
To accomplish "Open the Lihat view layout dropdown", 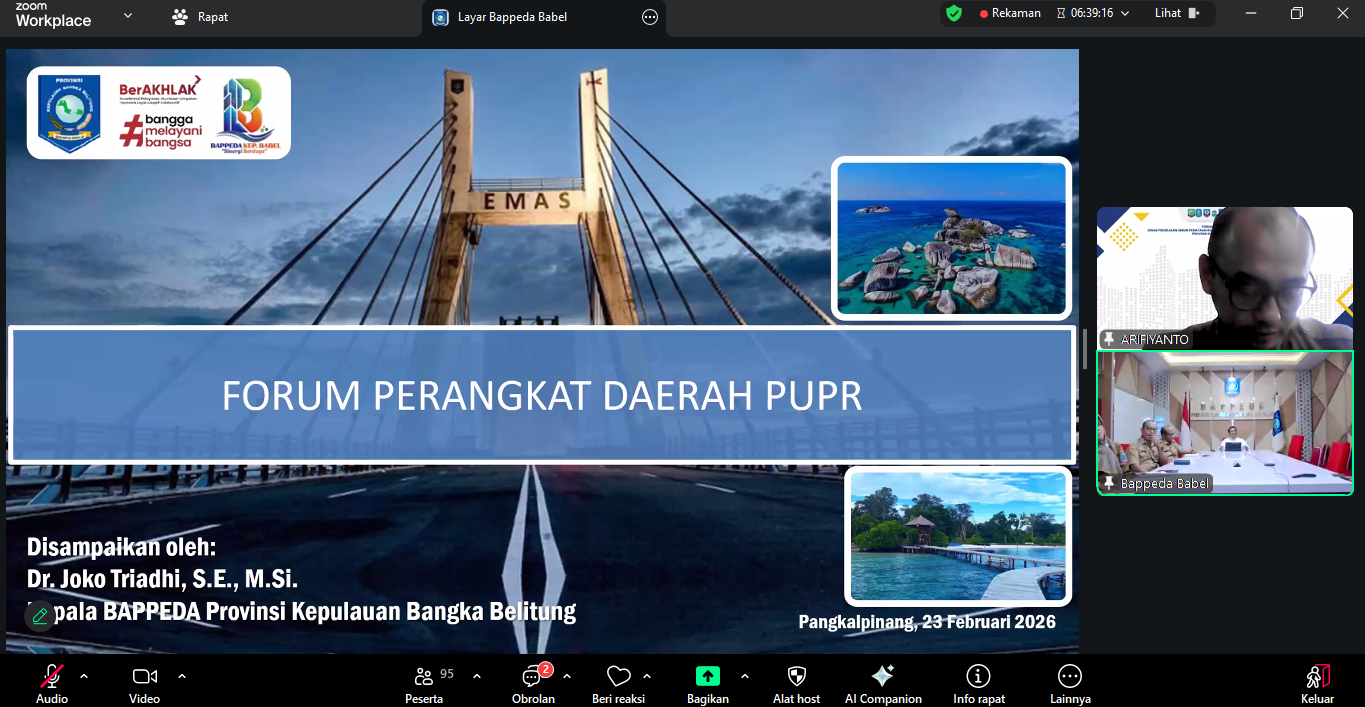I will pyautogui.click(x=1176, y=14).
